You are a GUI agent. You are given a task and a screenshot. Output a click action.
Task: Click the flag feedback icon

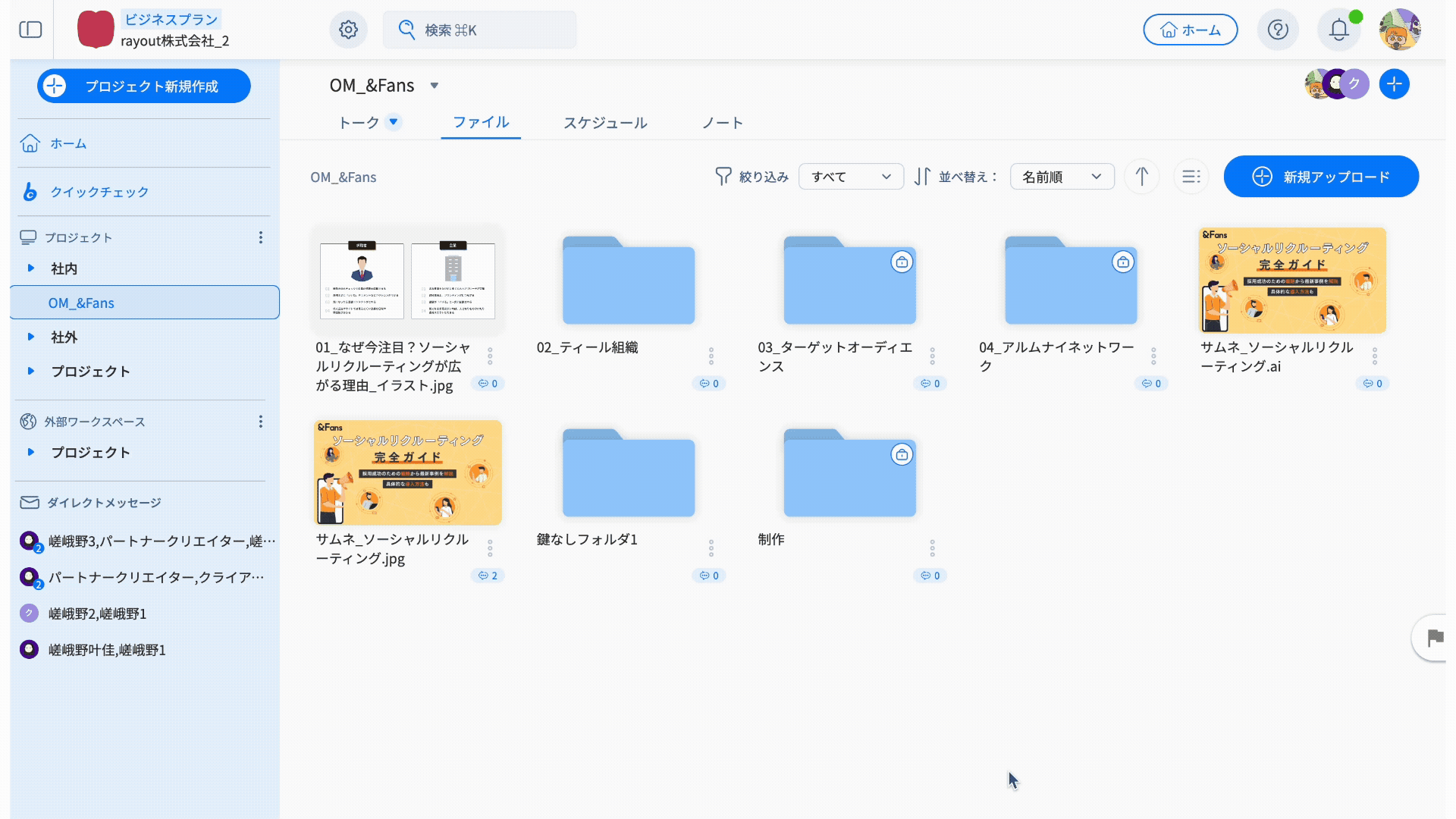(x=1434, y=639)
